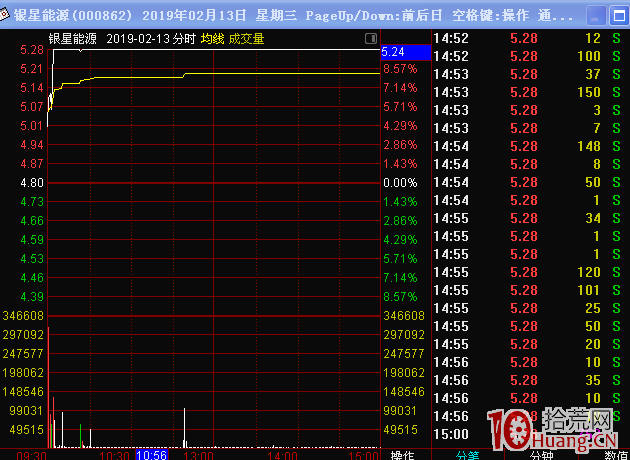Click the 10:30 time axis label

(115, 456)
